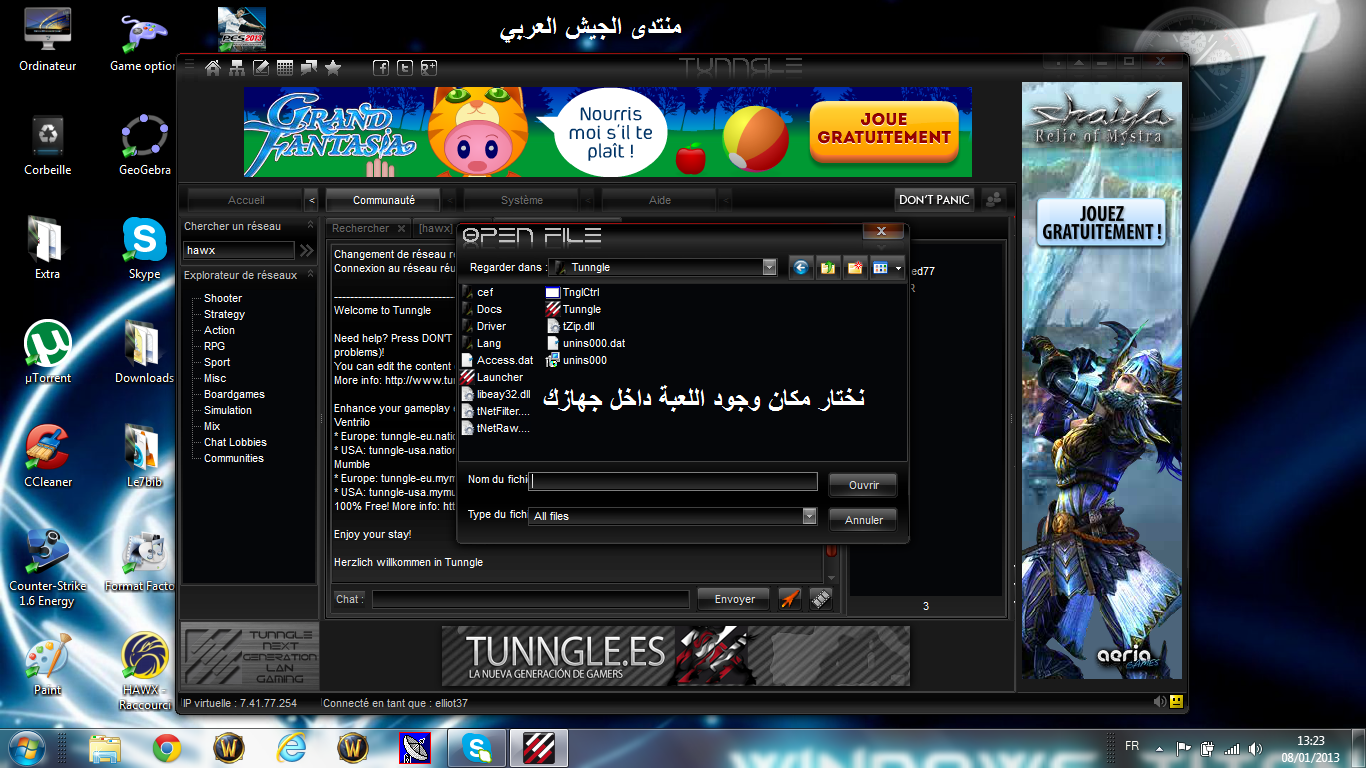Go up one folder level in dialog
Screen dimensions: 1366x768
828,268
